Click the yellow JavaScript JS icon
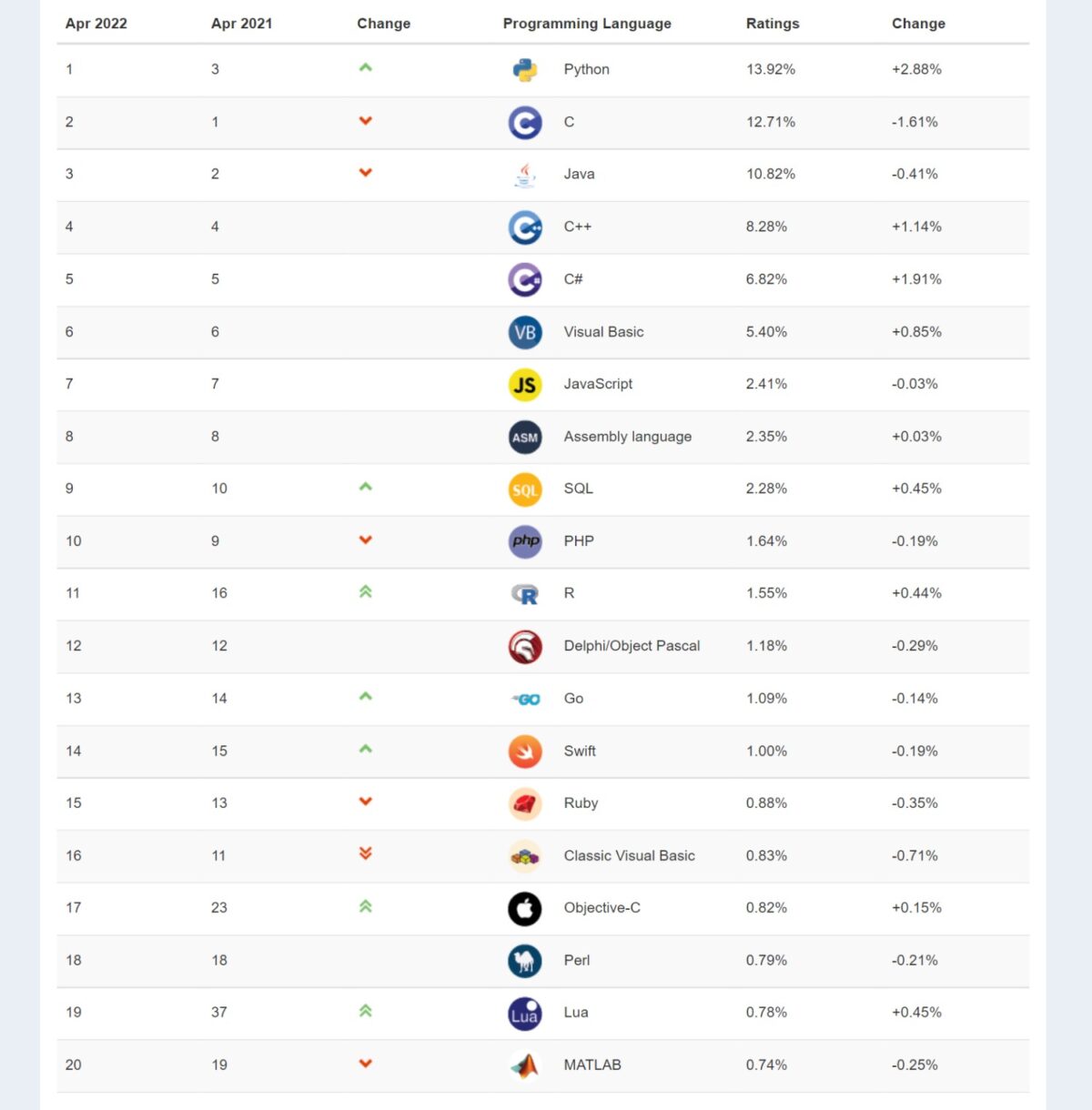The height and width of the screenshot is (1110, 1092). click(x=525, y=385)
